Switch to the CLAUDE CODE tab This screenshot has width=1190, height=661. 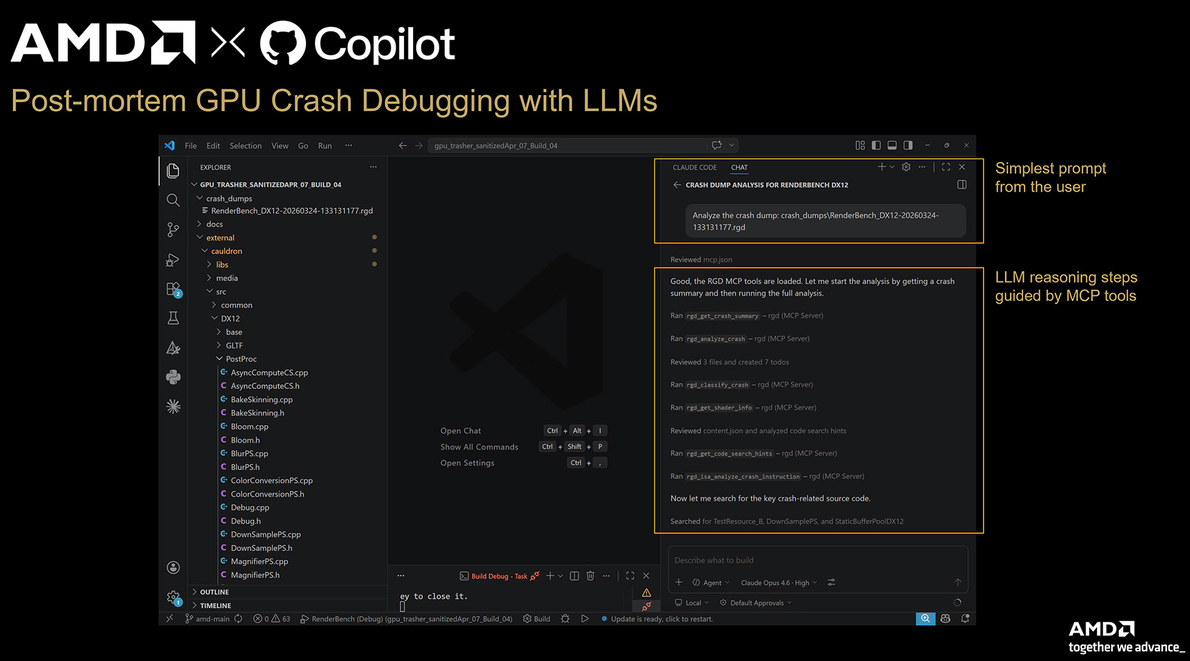[694, 167]
